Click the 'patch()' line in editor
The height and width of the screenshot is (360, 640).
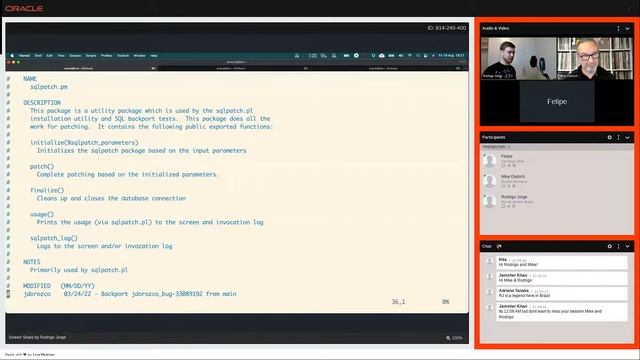(x=42, y=167)
